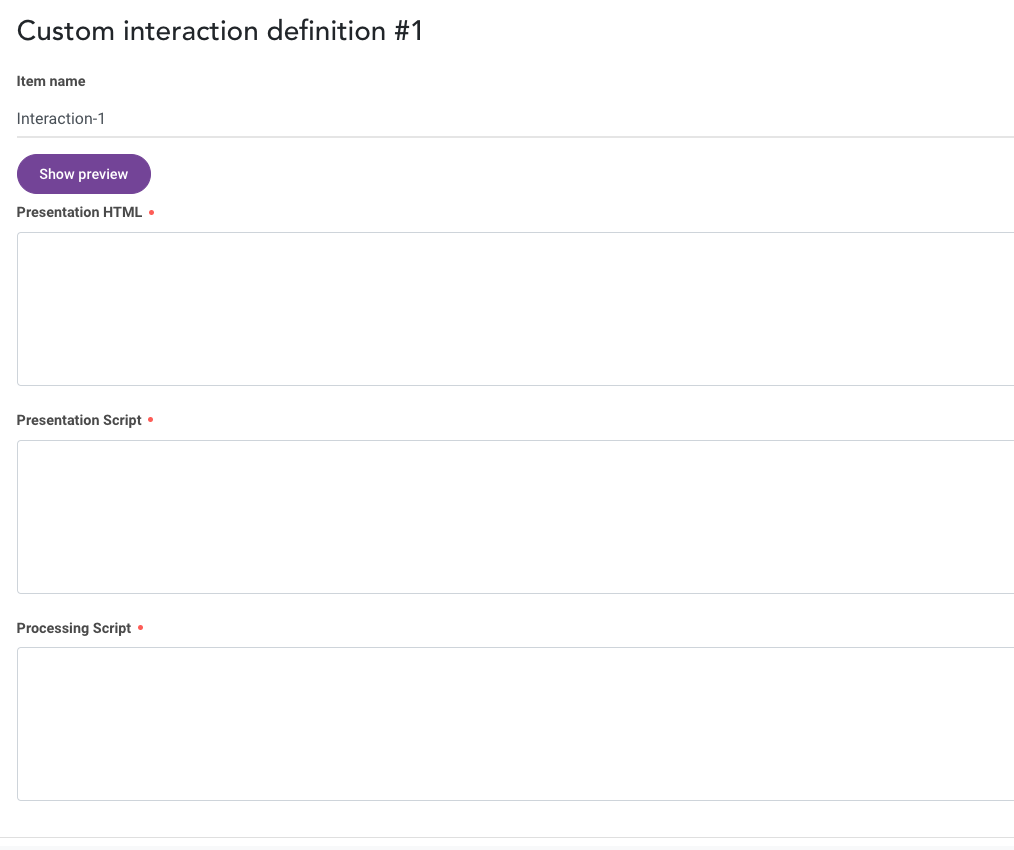This screenshot has width=1014, height=850.
Task: Click the red required dot beside Presentation Script
Action: click(x=151, y=420)
